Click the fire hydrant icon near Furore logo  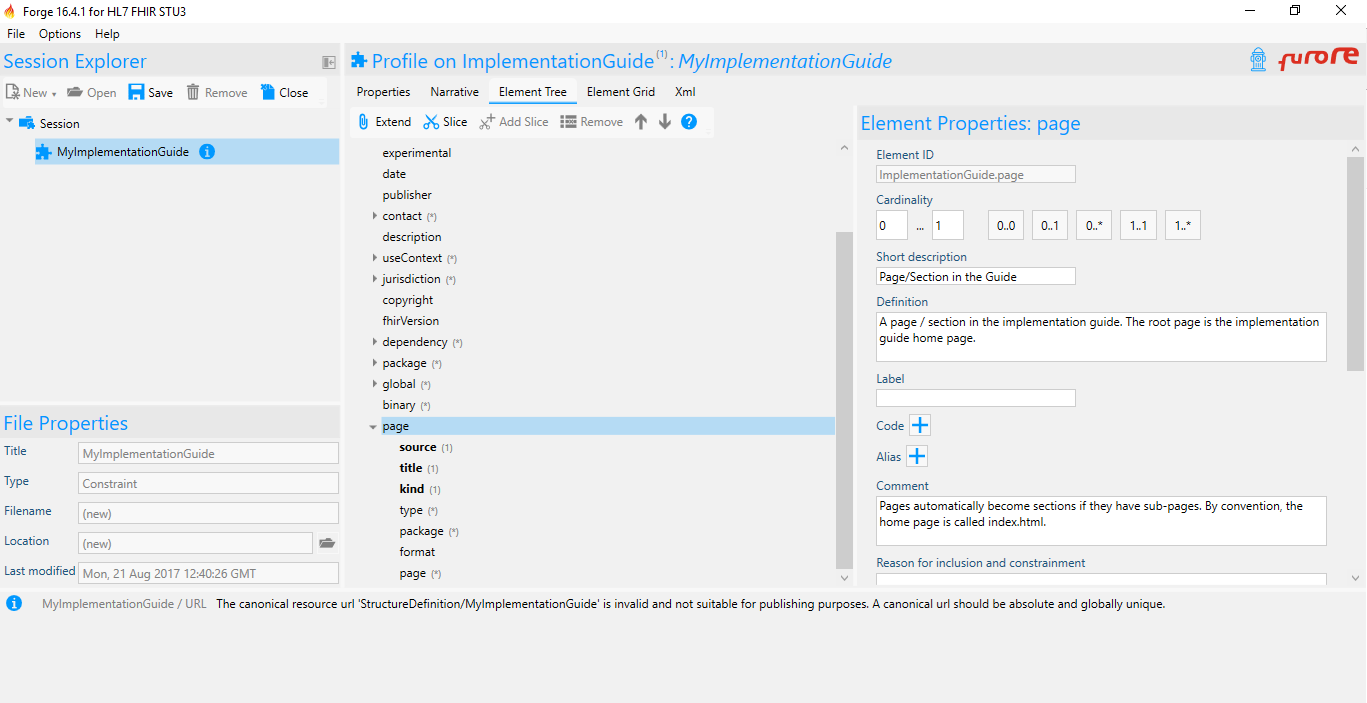click(1258, 59)
